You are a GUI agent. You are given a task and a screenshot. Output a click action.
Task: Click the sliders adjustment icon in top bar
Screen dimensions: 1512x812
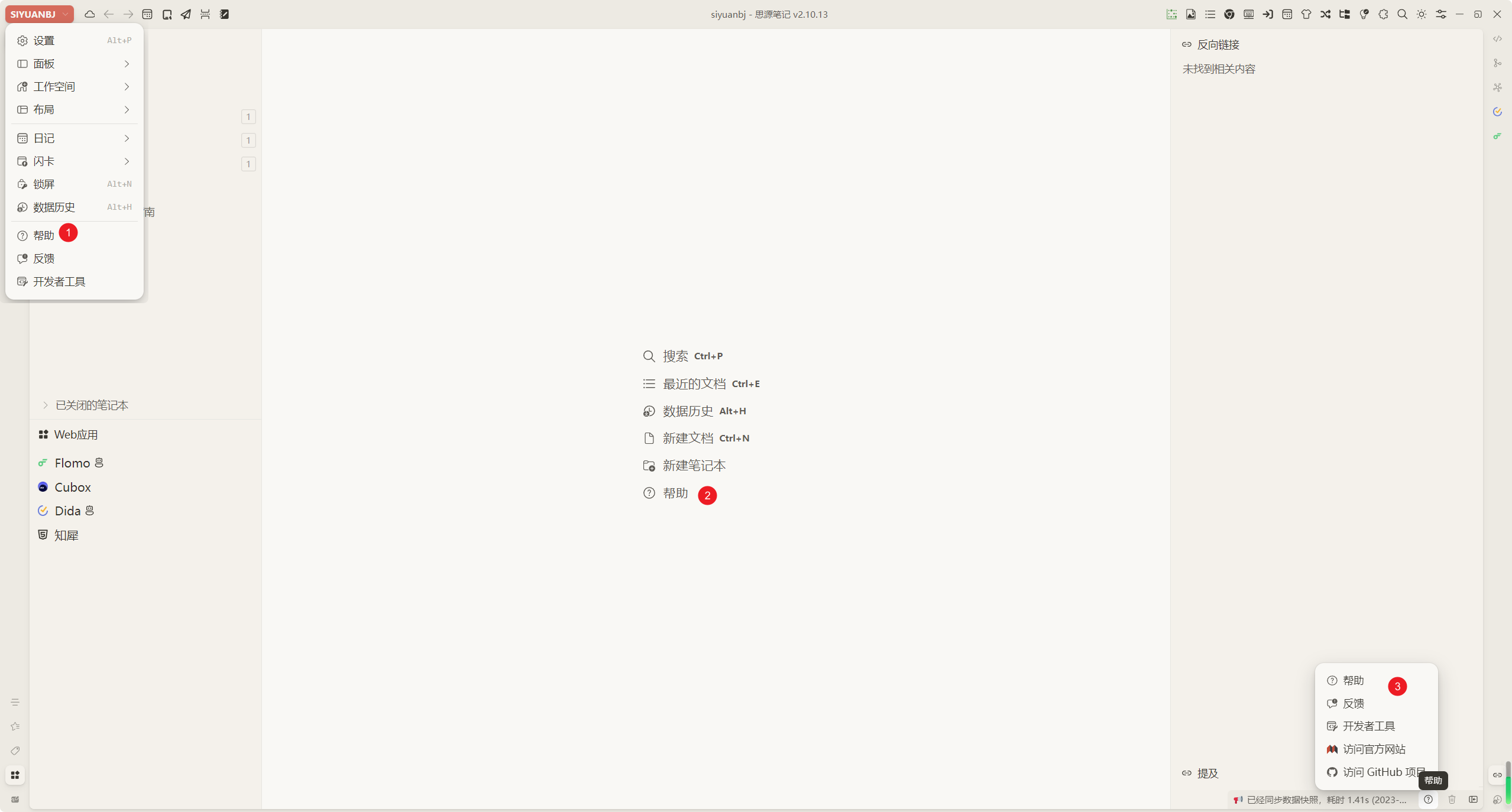1441,14
